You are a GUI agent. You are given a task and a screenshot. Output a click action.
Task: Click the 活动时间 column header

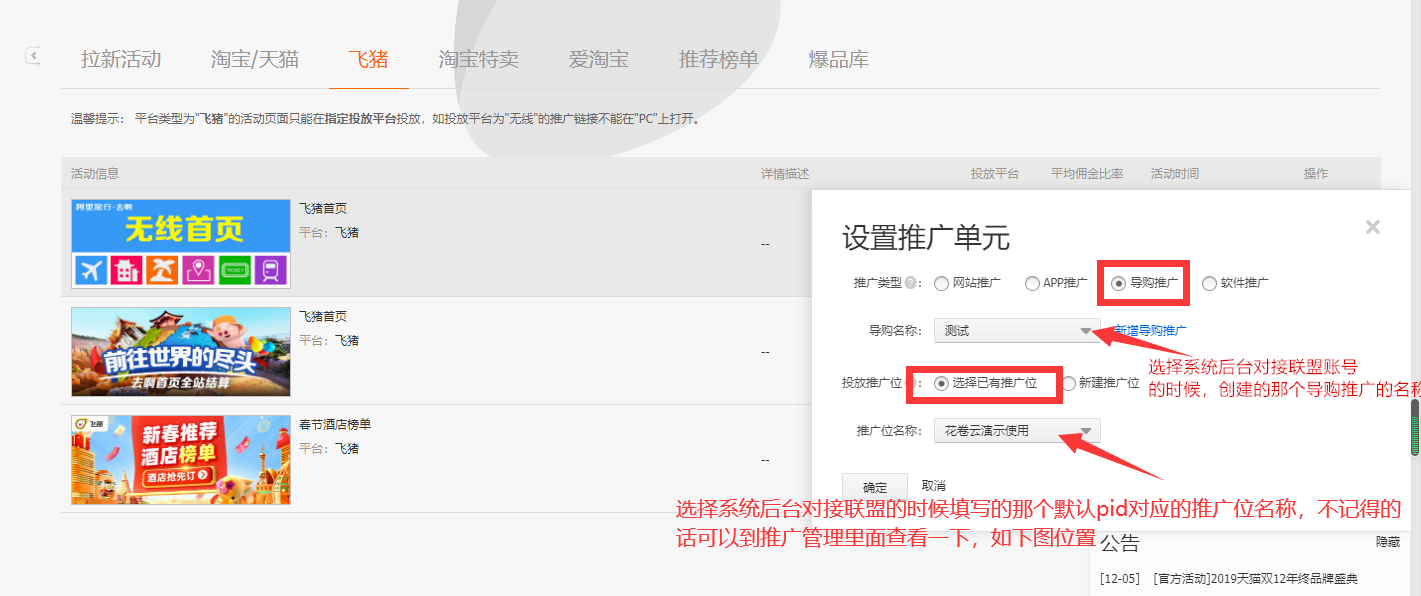point(1175,173)
